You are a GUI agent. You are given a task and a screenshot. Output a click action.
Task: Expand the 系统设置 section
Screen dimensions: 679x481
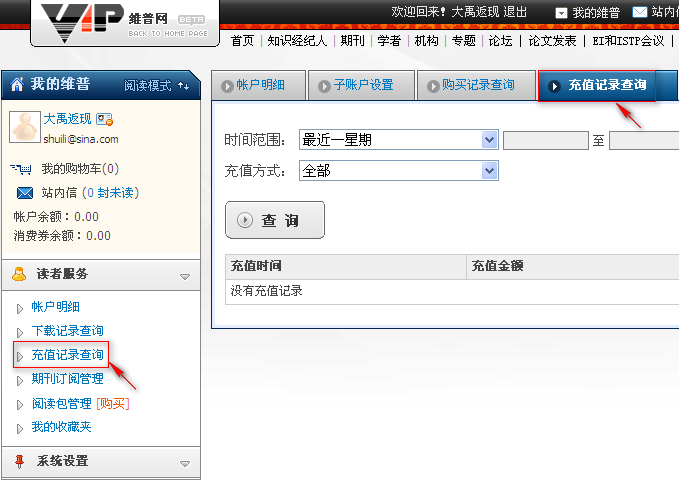click(x=185, y=464)
